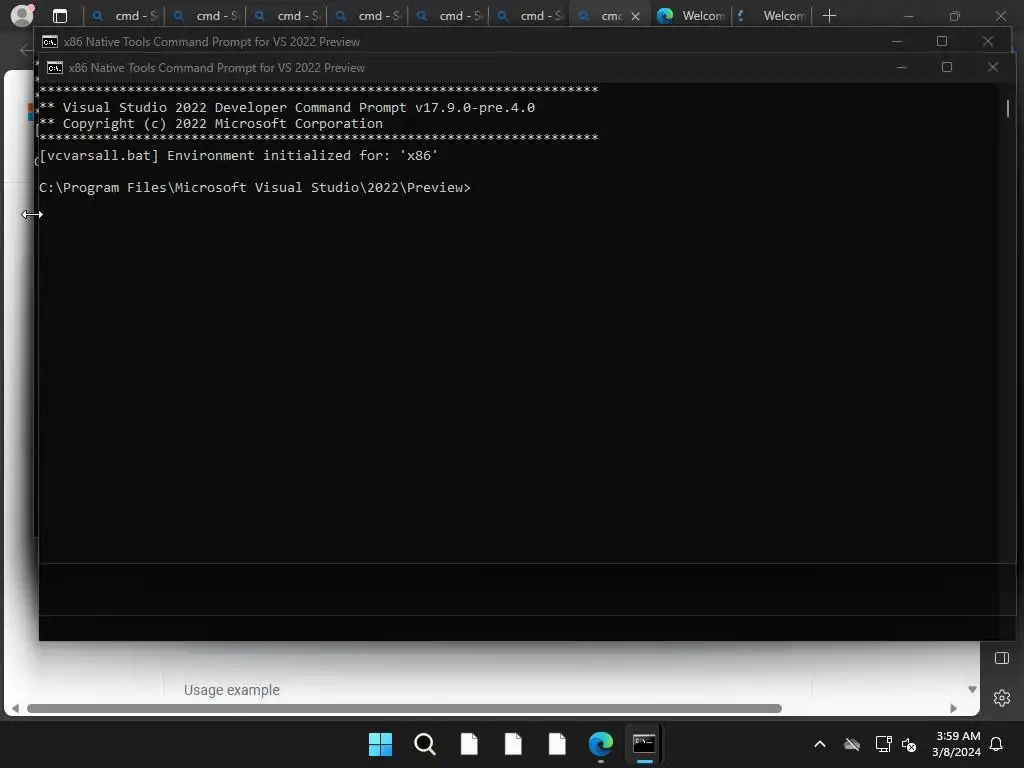Minimize the back command prompt window
This screenshot has height=768, width=1024.
897,41
